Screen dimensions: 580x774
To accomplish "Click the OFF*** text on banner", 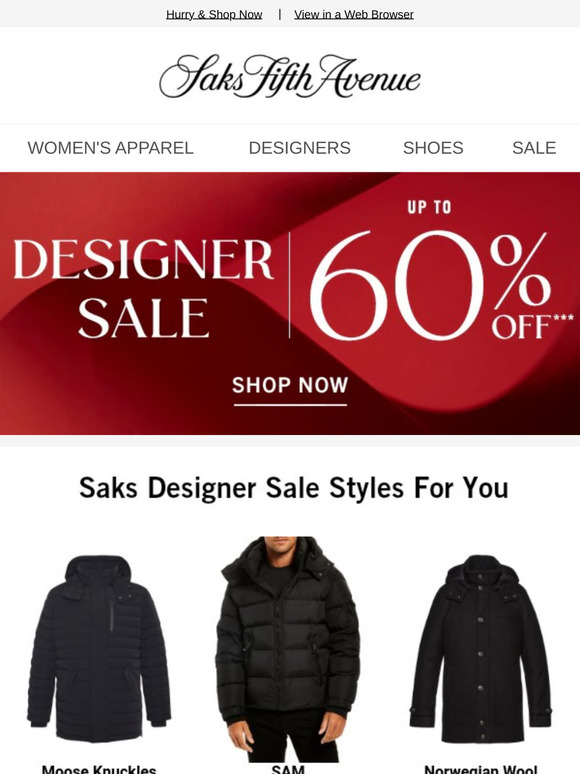I will (532, 327).
